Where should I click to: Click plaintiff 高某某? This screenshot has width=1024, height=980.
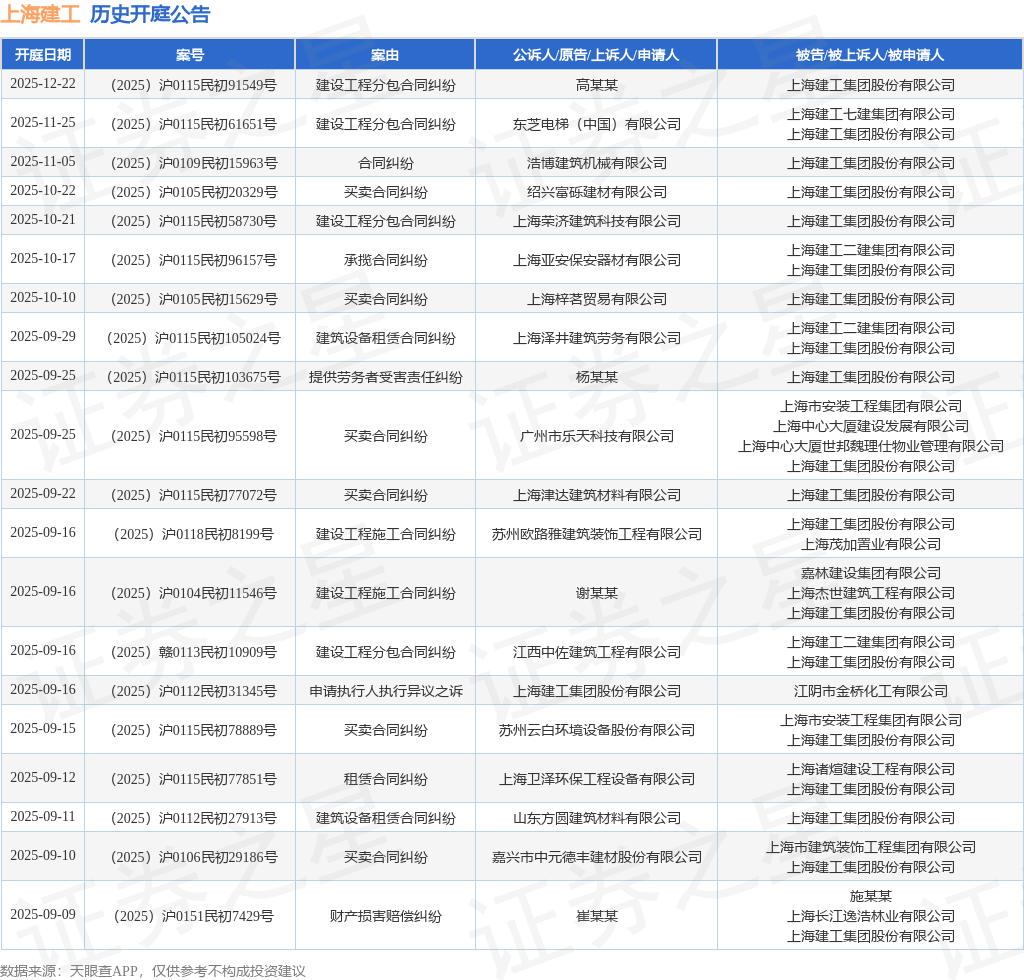[x=597, y=85]
